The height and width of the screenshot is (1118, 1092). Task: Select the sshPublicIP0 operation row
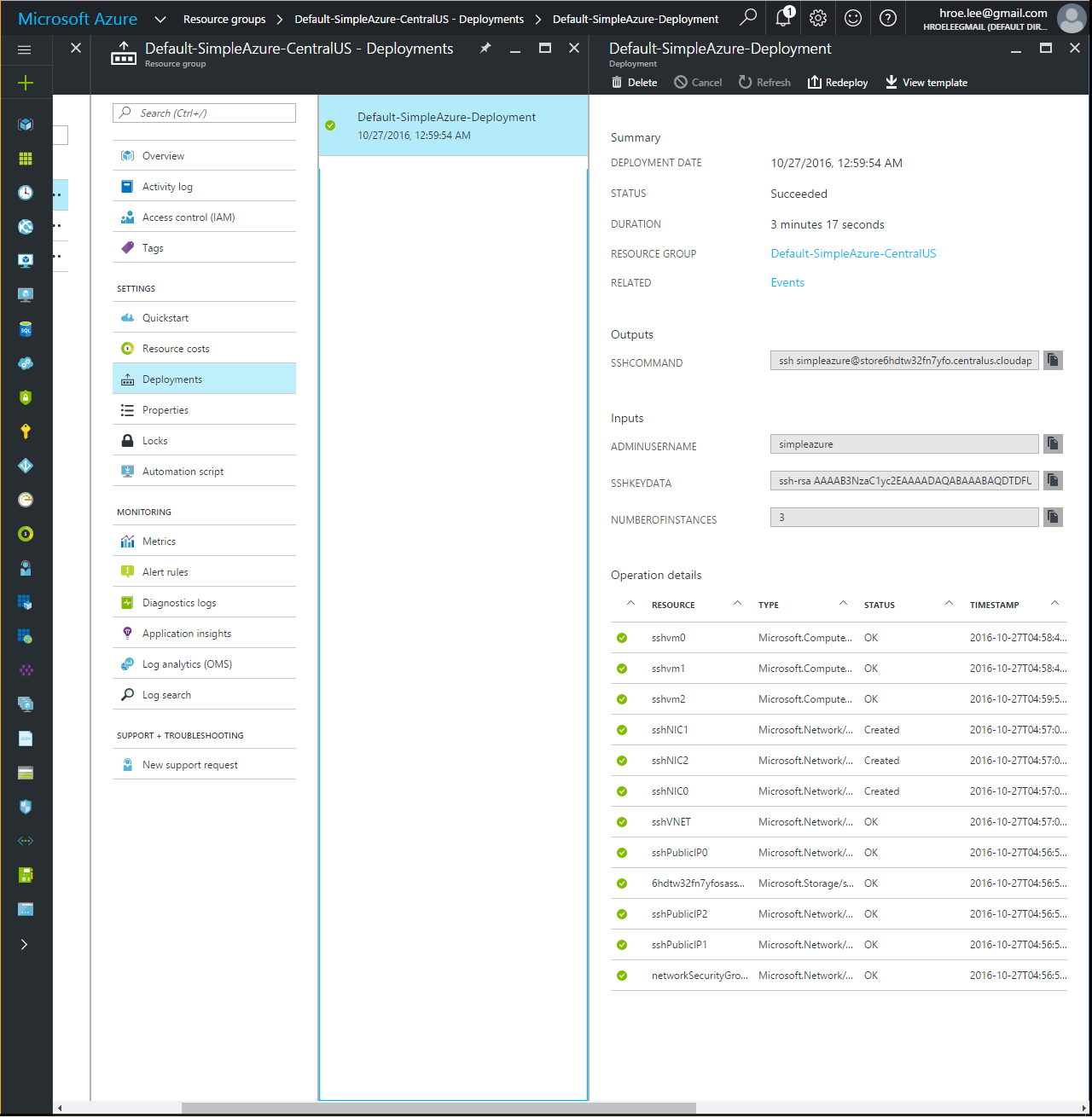pos(839,853)
